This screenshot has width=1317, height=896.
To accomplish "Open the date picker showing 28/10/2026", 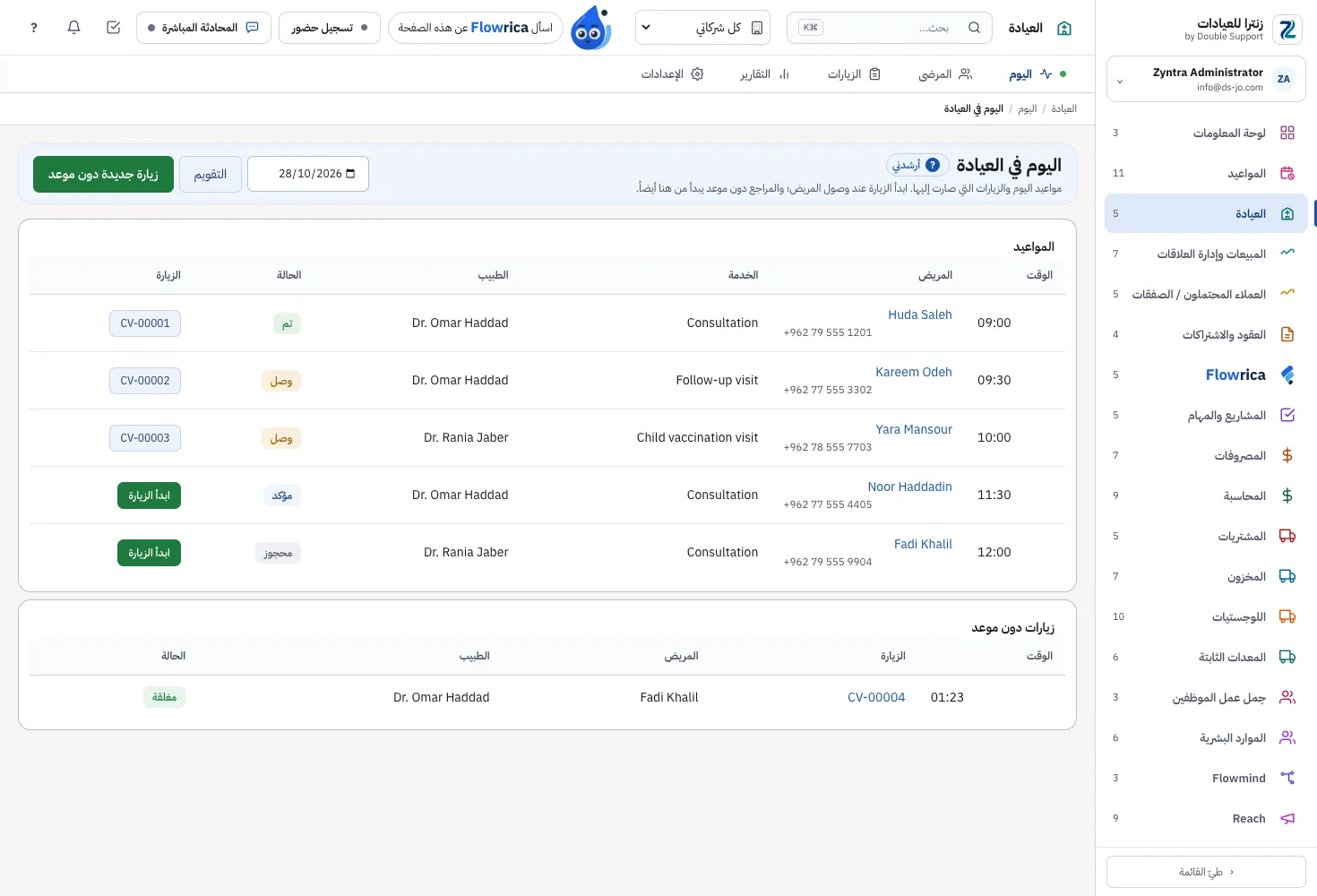I will tap(308, 174).
